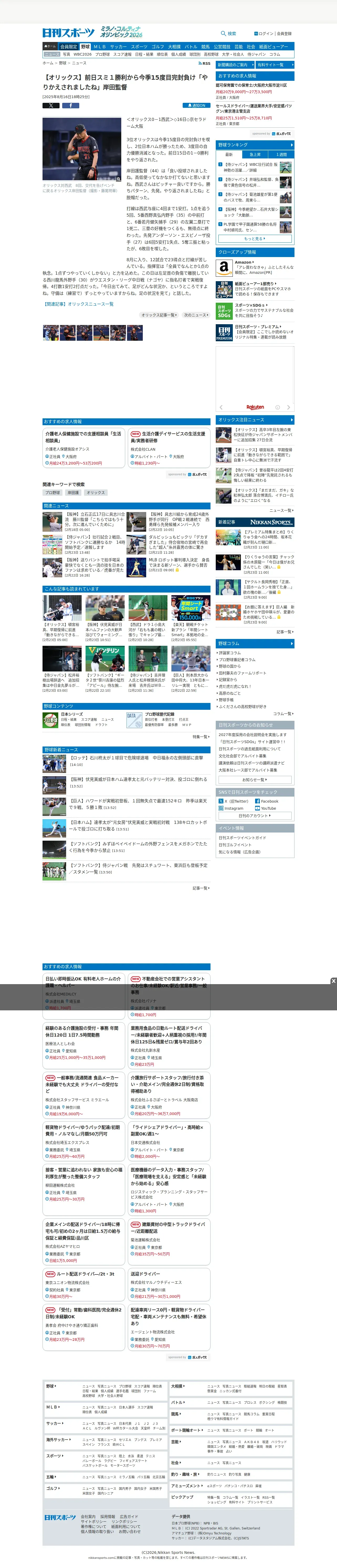This screenshot has height=1568, width=337.
Task: Click the 特集一覧 link under 野球コンテンツ
Action: pyautogui.click(x=201, y=737)
